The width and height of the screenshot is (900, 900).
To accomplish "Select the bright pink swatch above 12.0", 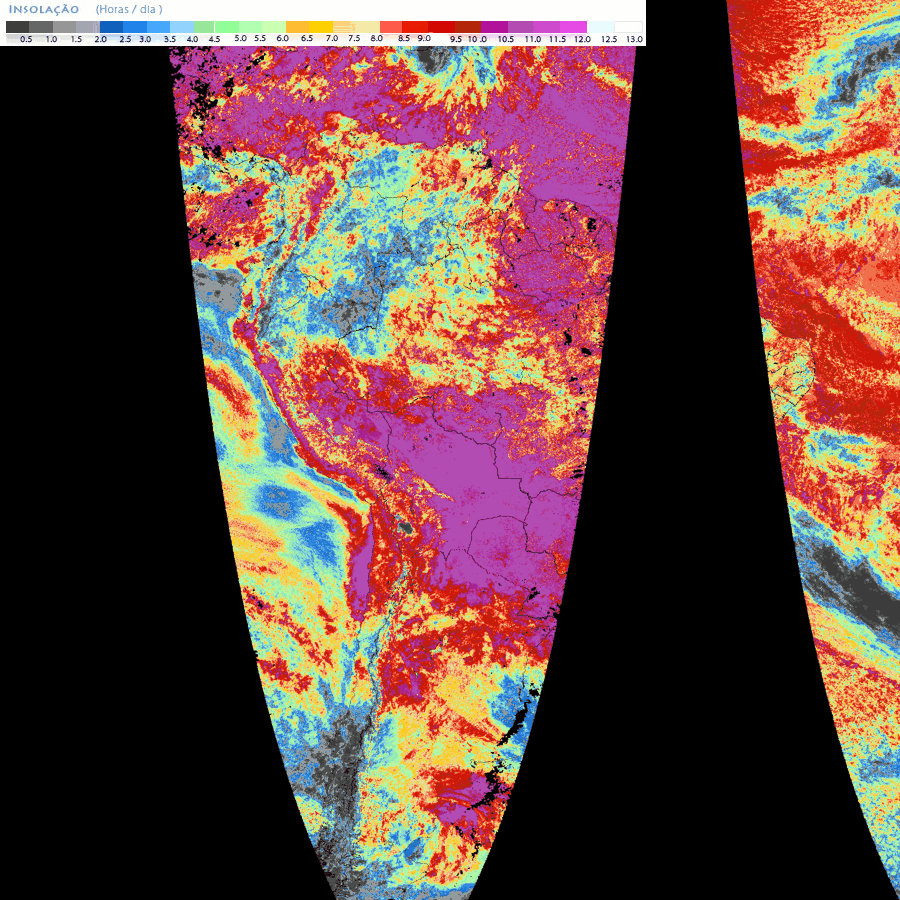I will [573, 27].
